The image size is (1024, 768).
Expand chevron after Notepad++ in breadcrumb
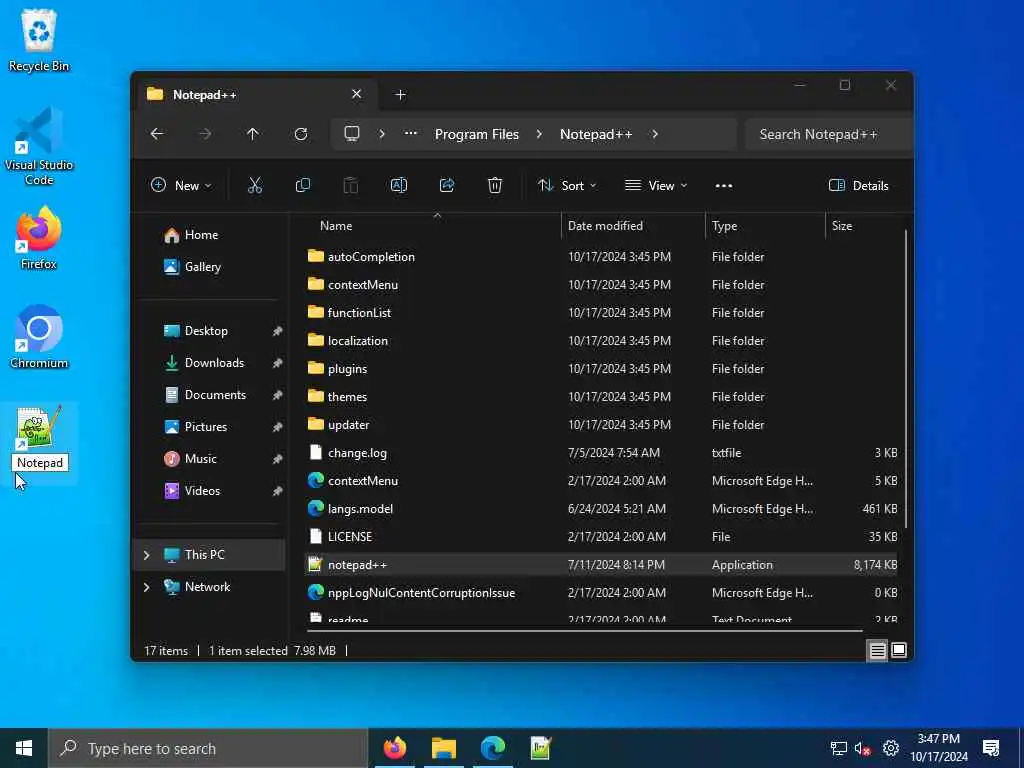(x=655, y=134)
